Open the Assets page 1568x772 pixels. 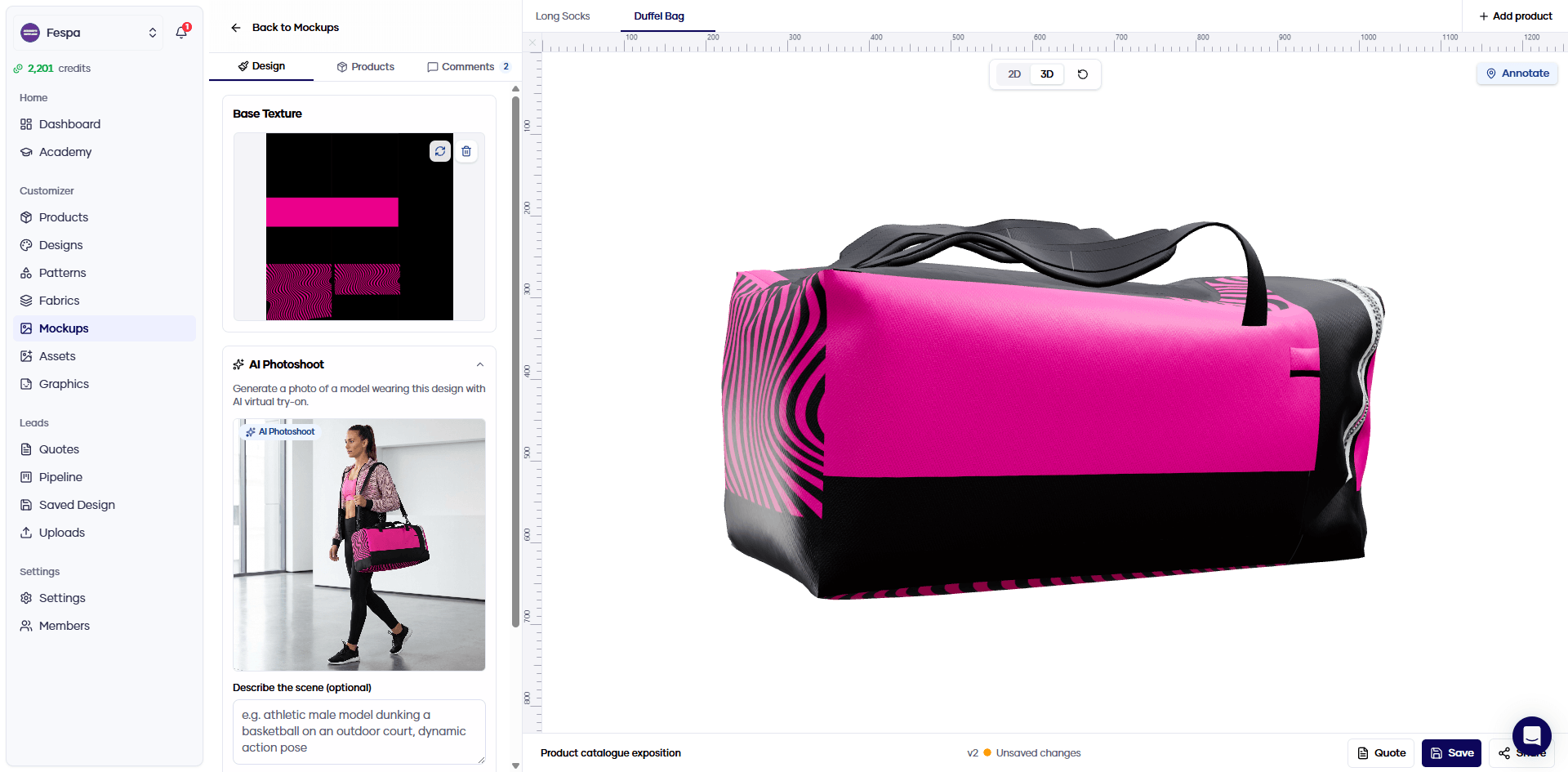(x=105, y=356)
